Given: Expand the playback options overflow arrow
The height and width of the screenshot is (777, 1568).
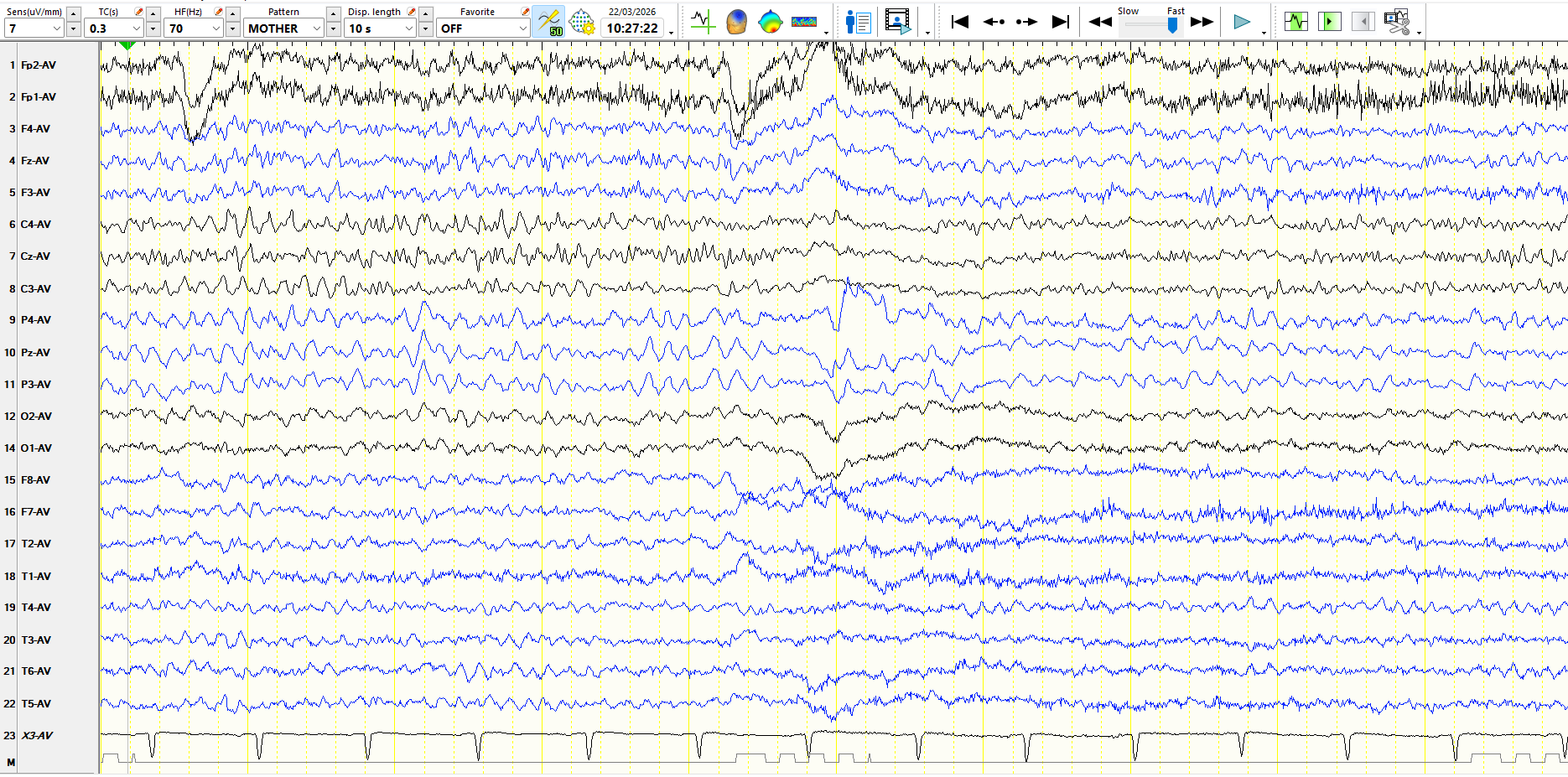Looking at the screenshot, I should pos(1264,33).
